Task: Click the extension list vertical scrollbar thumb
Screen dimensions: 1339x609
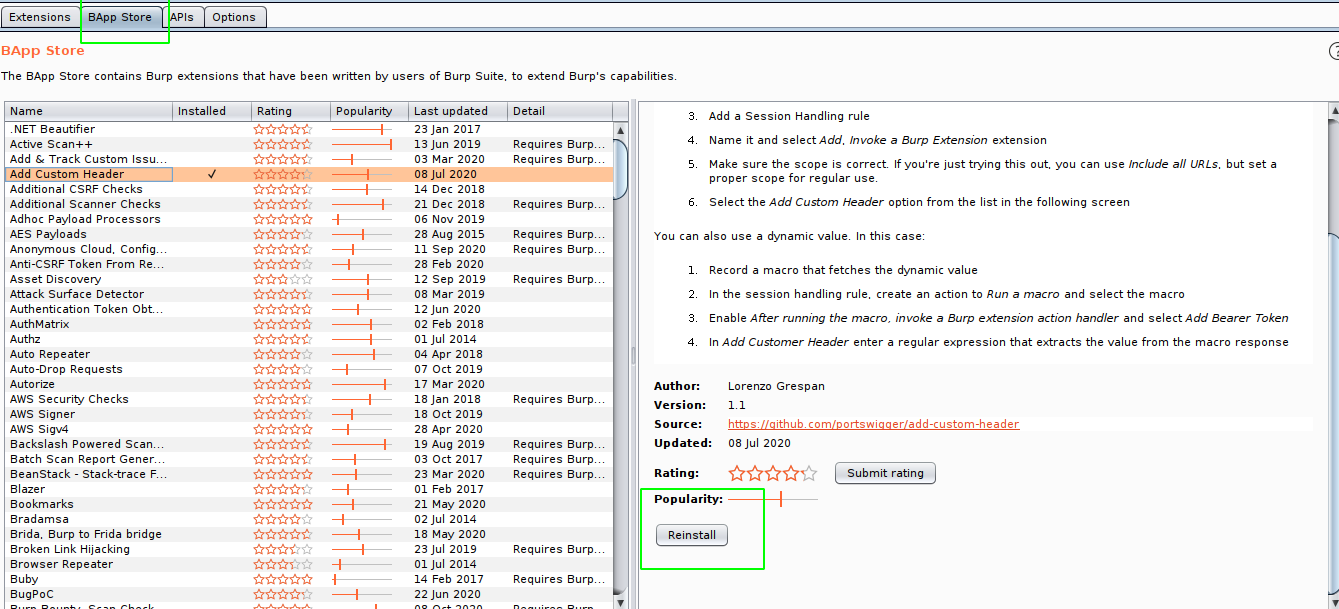Action: tap(621, 170)
